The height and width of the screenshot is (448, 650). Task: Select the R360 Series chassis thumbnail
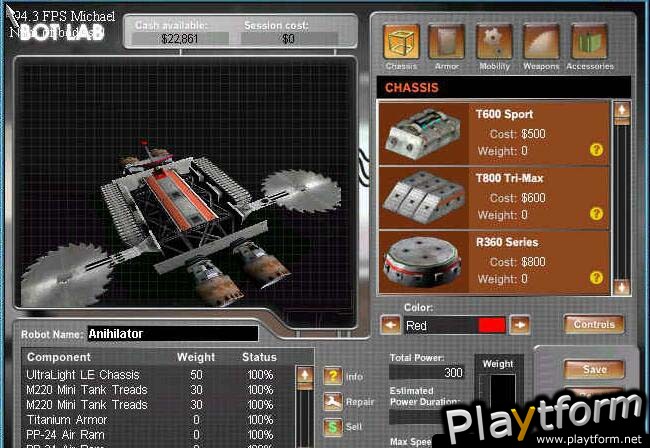[423, 262]
